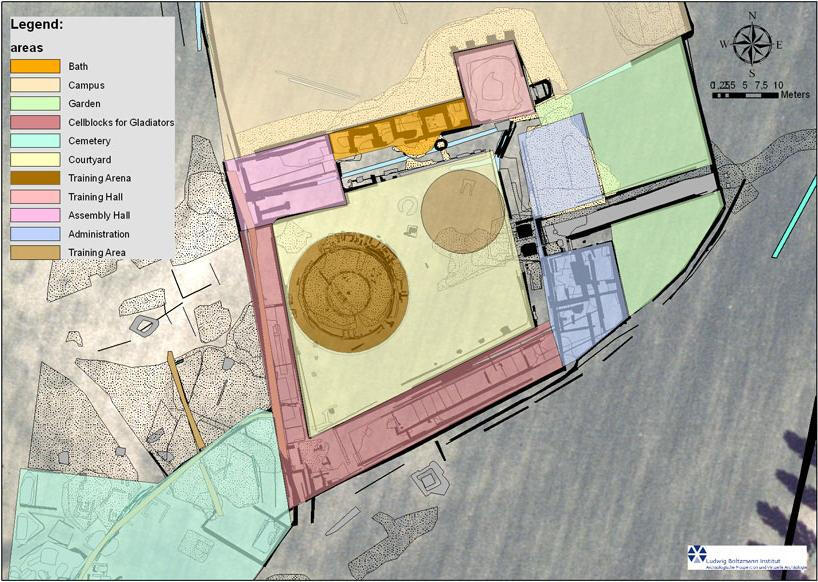Screen dimensions: 818x582
Task: Click the compass rose icon
Action: 752,44
